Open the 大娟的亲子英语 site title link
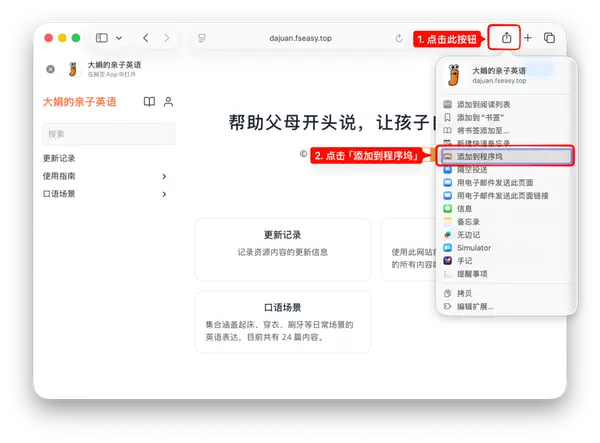 pos(79,102)
